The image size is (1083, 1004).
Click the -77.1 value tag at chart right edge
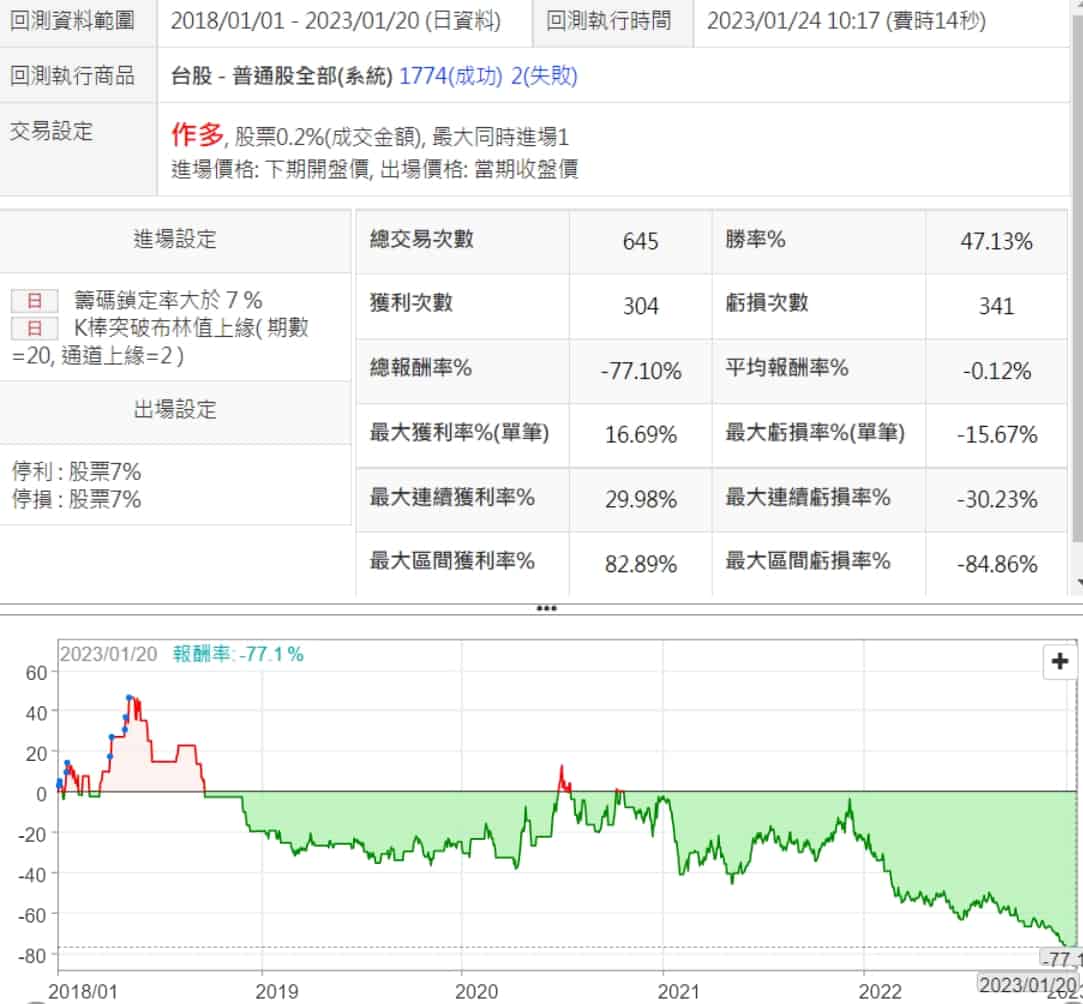(1060, 959)
